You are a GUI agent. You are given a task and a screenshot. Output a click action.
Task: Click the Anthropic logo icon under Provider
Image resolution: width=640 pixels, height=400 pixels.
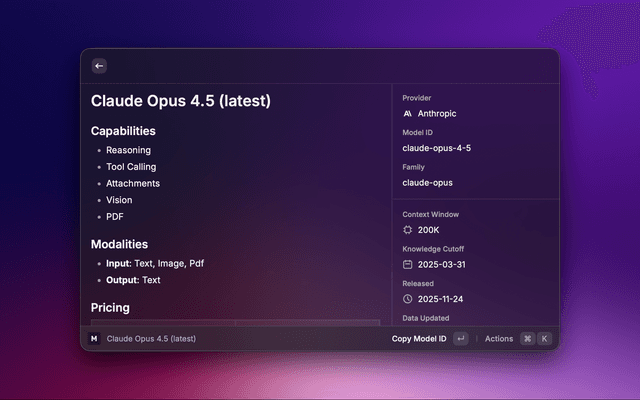(408, 114)
